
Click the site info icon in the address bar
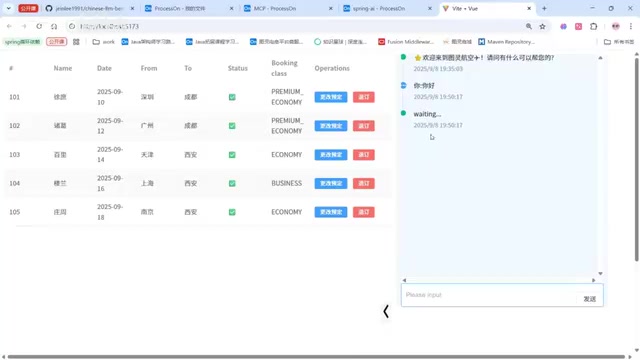pyautogui.click(x=72, y=26)
